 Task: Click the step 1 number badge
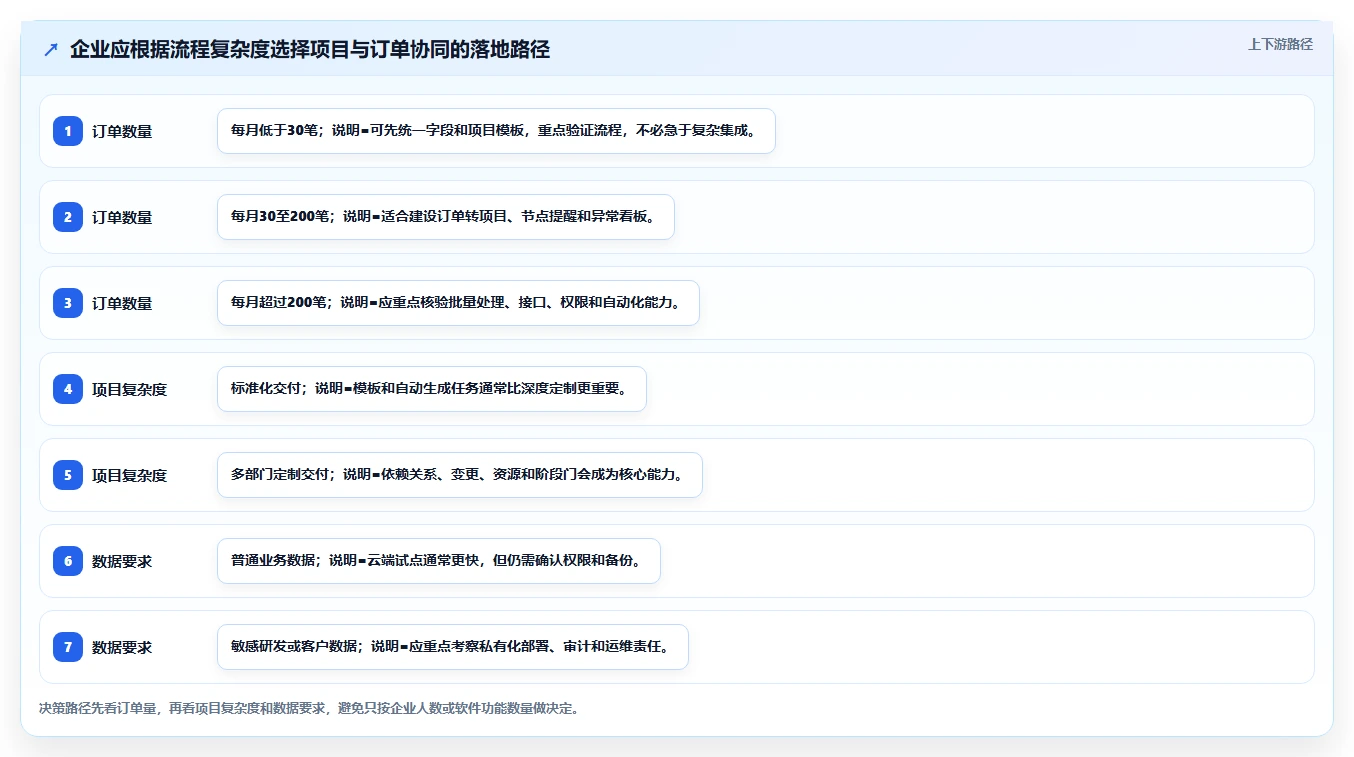pos(68,131)
